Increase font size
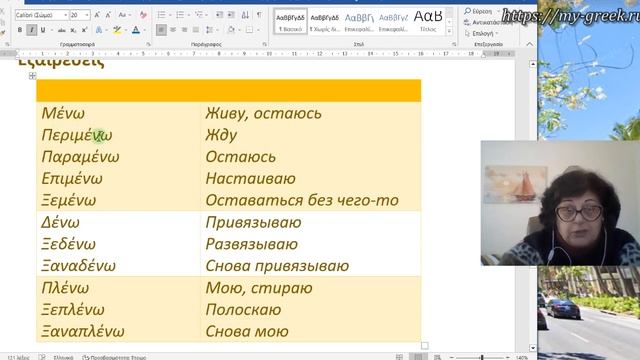Viewport: 640px width, 360px height. point(97,15)
